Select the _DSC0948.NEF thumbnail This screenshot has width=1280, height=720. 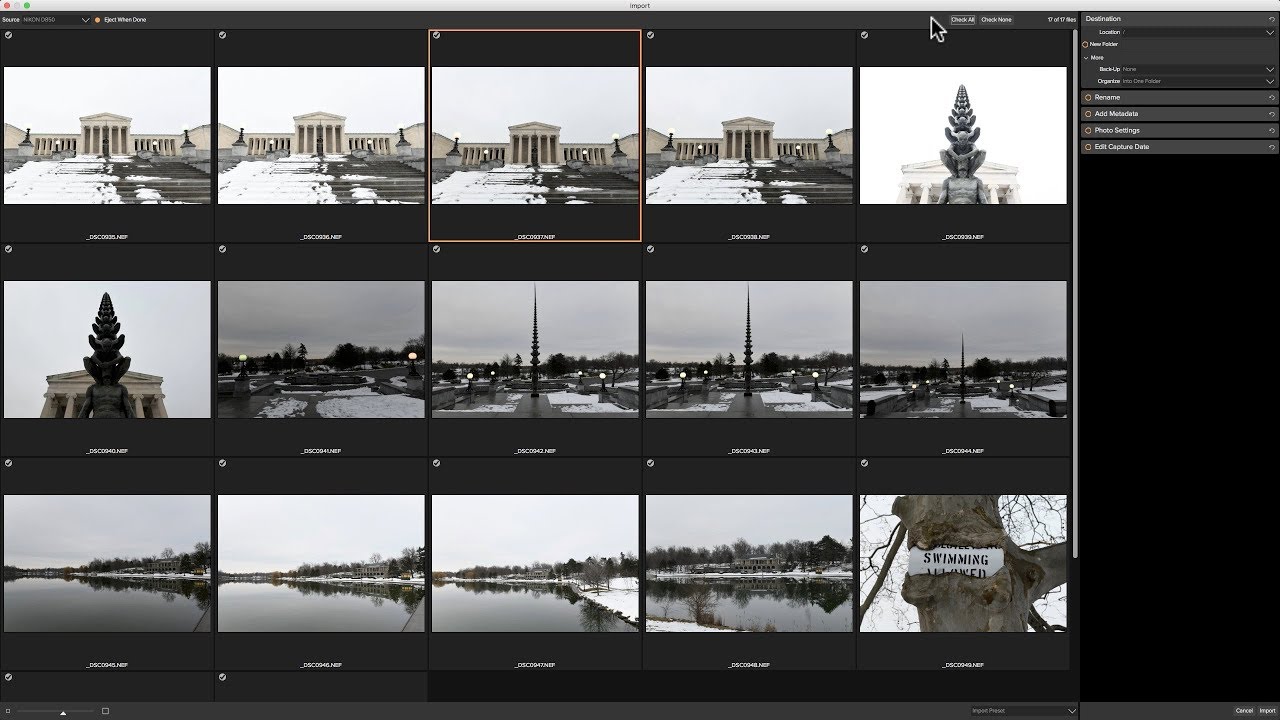pos(749,563)
